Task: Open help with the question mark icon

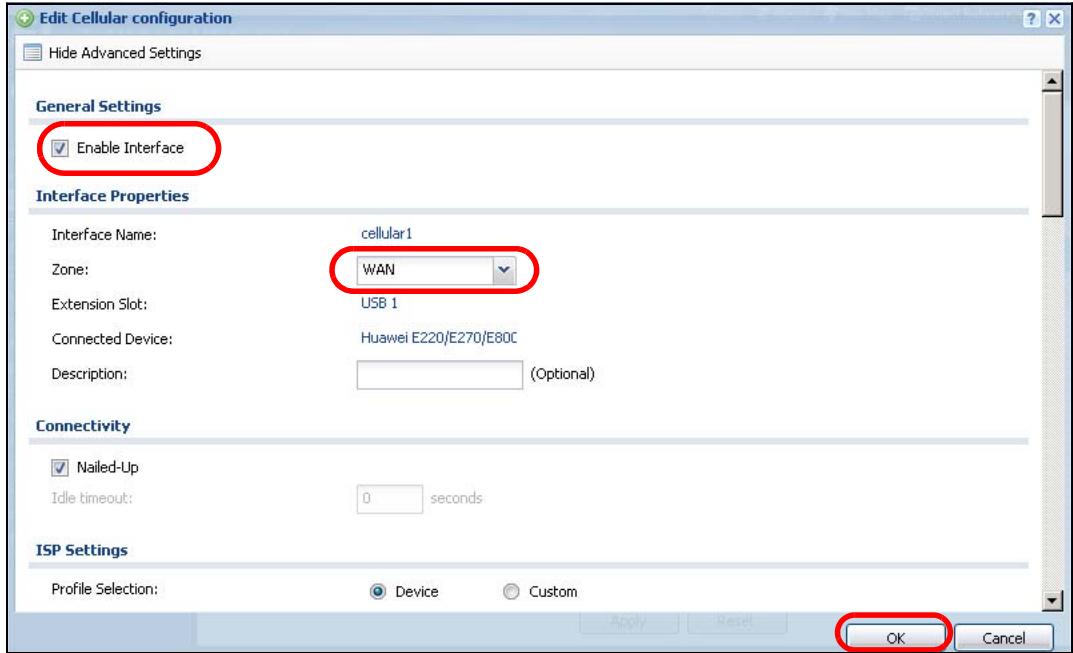Action: pos(1031,18)
